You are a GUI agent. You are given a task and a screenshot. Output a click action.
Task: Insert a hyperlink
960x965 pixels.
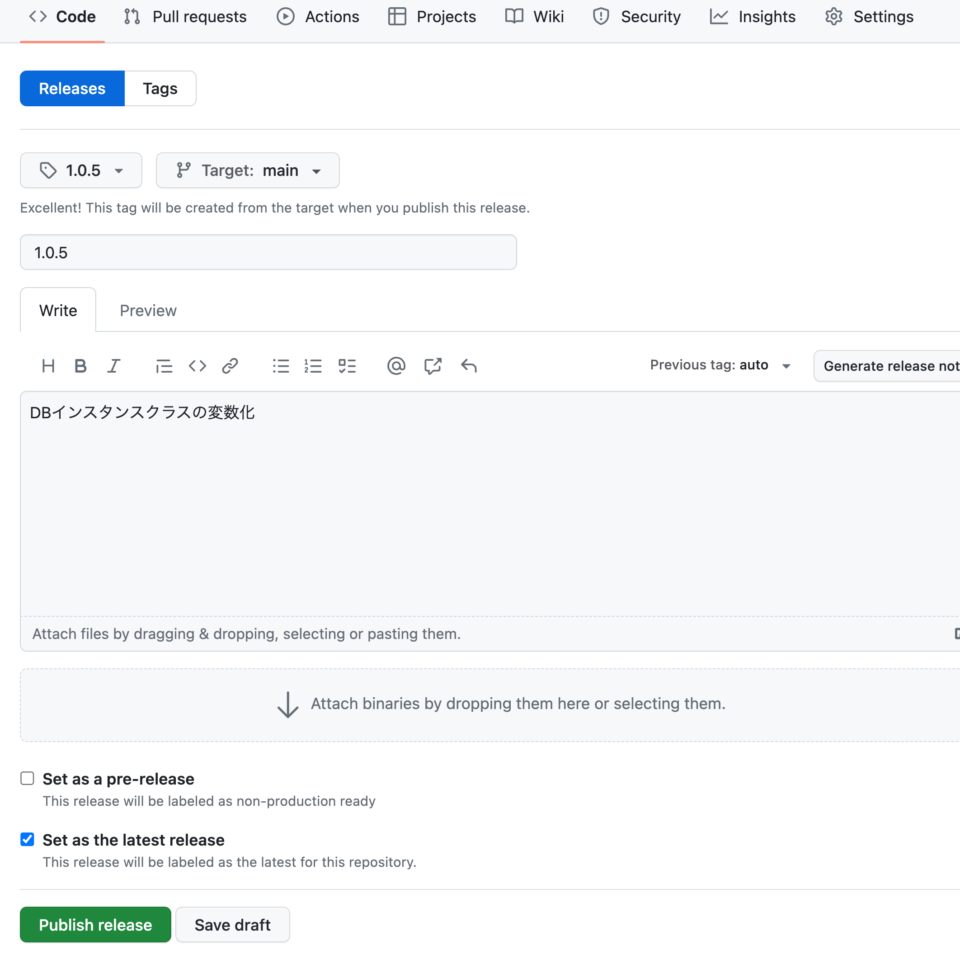pyautogui.click(x=230, y=365)
